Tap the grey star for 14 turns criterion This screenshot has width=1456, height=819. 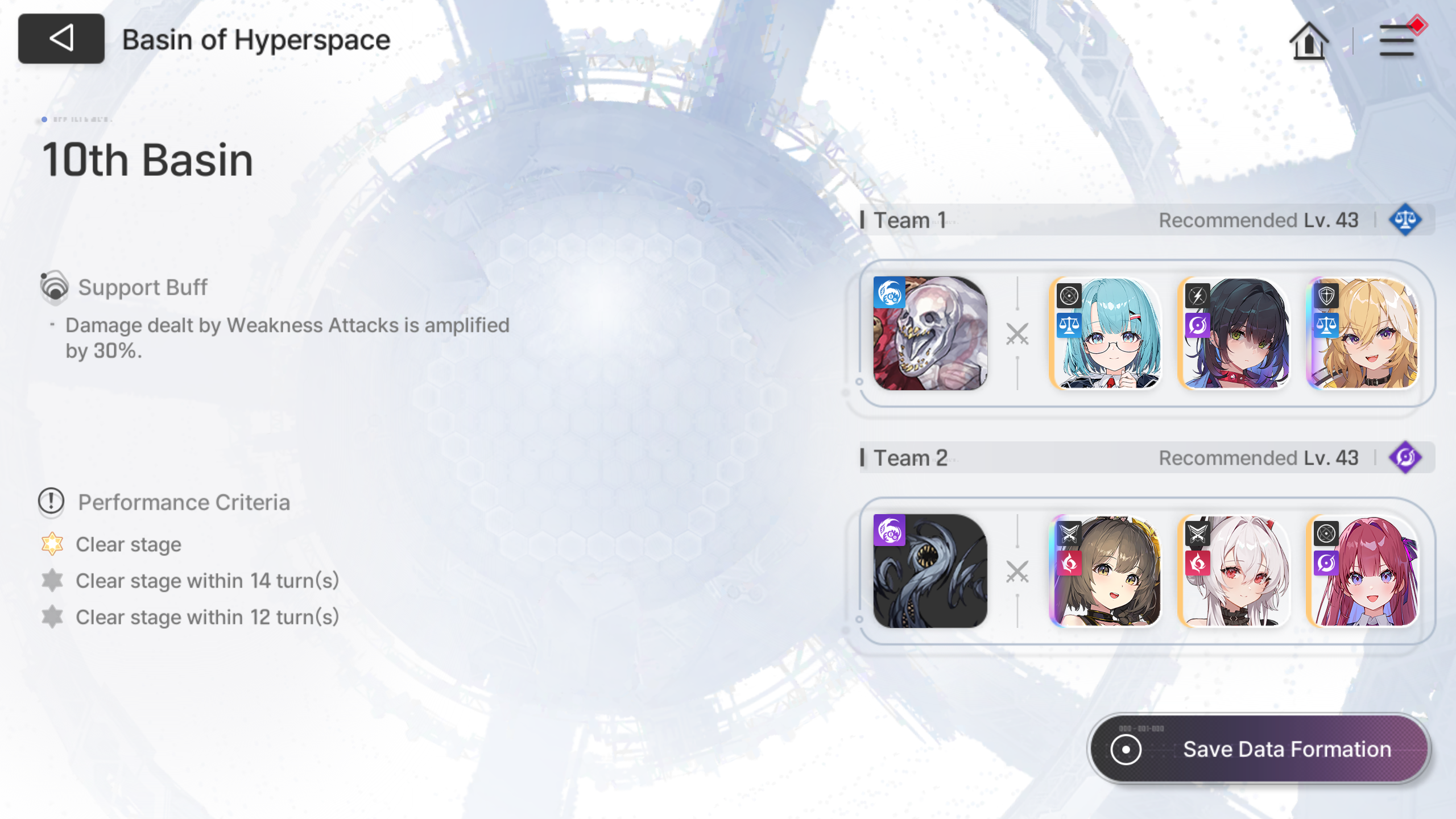point(52,580)
